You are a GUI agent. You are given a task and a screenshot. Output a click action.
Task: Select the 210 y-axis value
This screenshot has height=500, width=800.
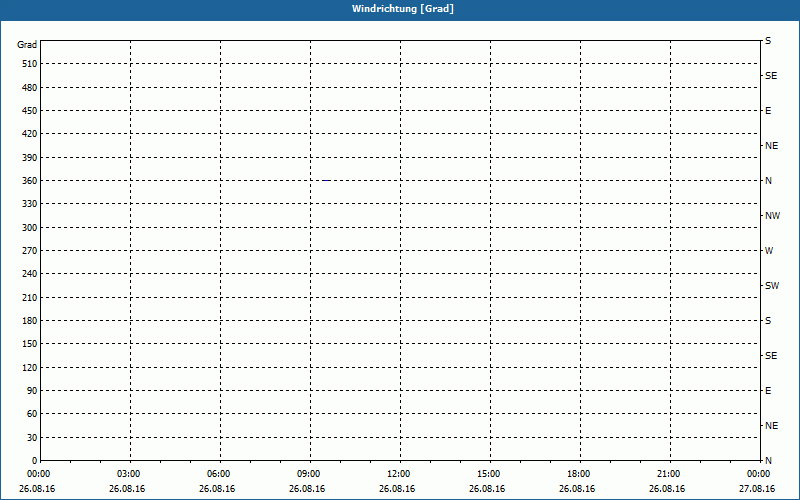tap(30, 298)
